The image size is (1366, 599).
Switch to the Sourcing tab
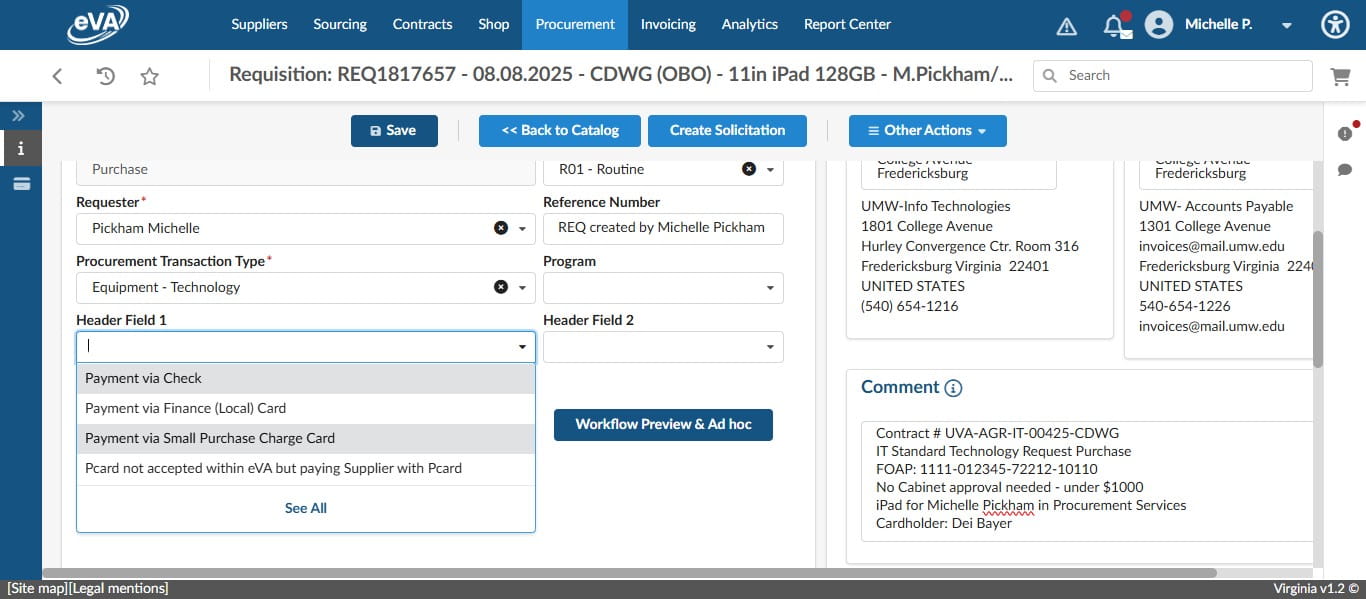339,24
